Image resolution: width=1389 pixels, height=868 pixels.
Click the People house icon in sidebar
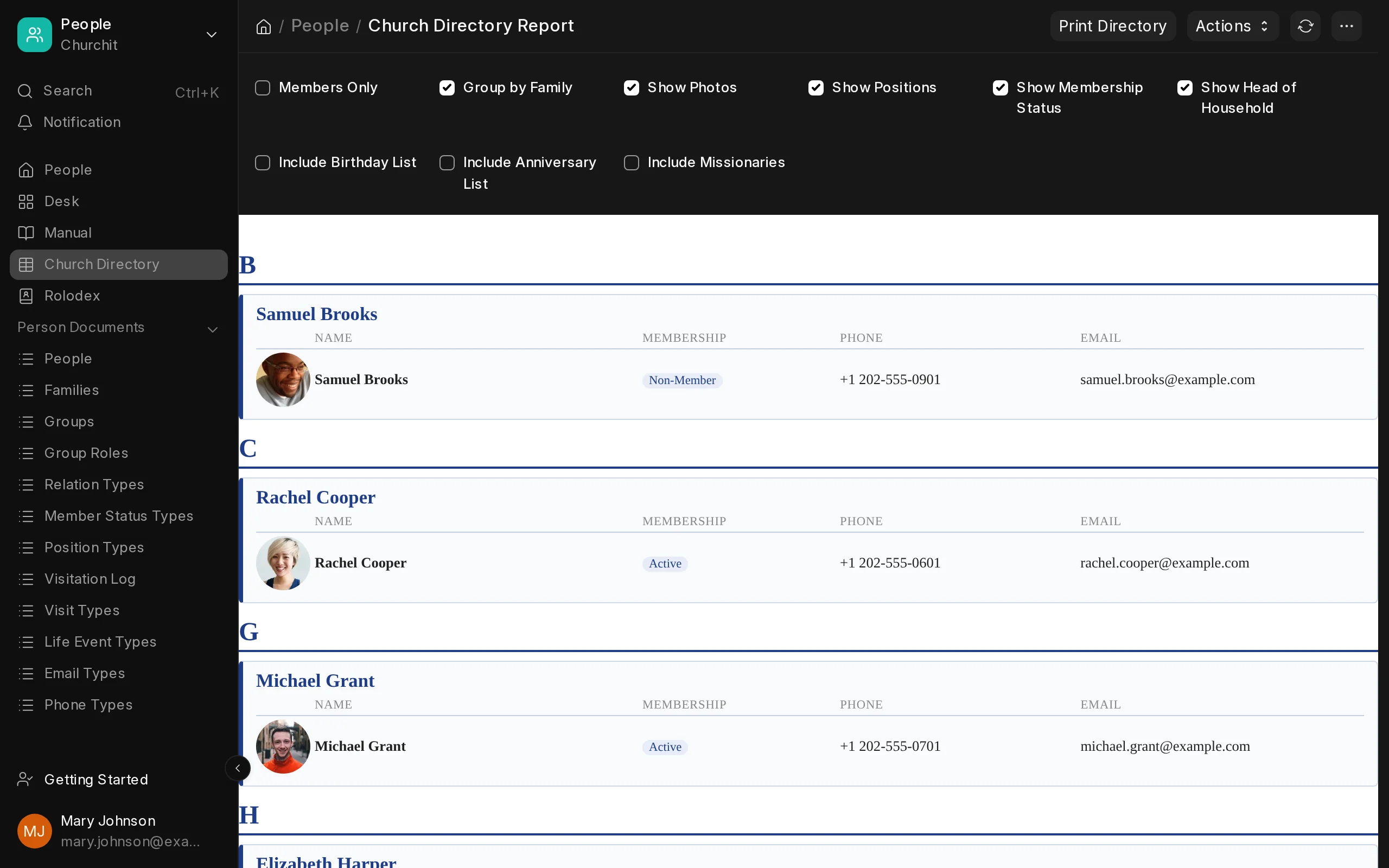(x=26, y=170)
